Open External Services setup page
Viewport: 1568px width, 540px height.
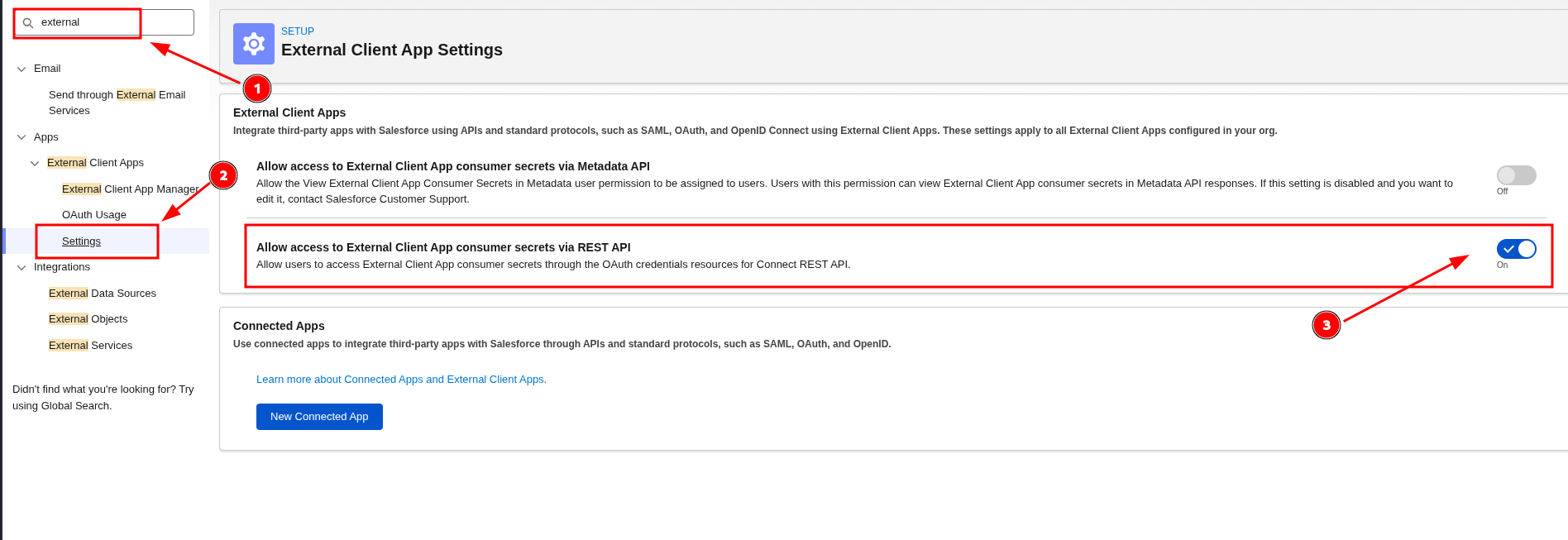pos(91,346)
